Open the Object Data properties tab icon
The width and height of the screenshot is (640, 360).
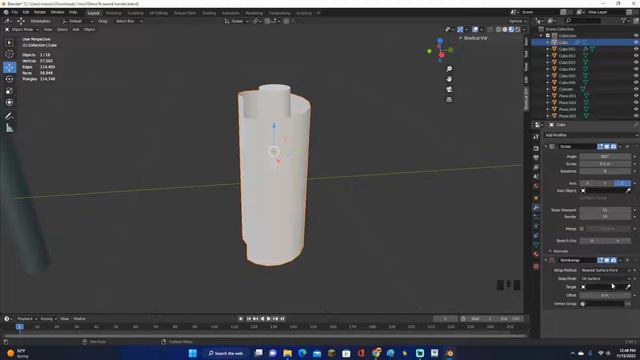[x=536, y=245]
